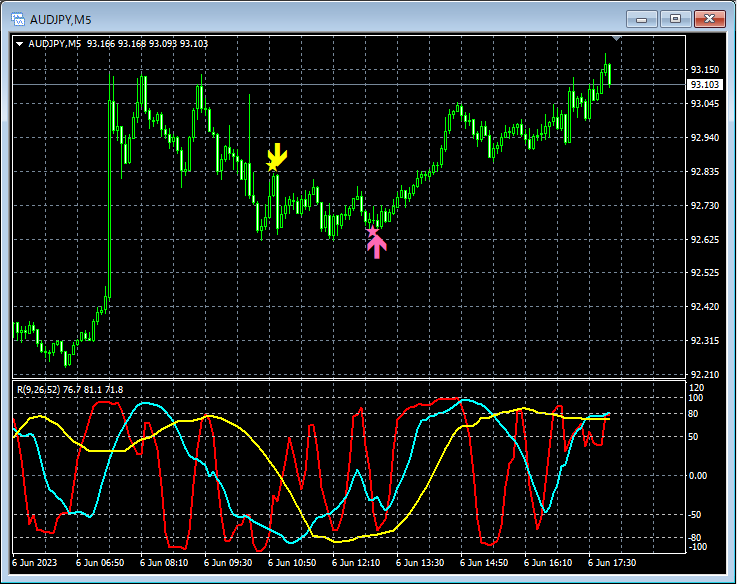Click the 92.940 price scale label
The width and height of the screenshot is (738, 584).
pyautogui.click(x=705, y=137)
